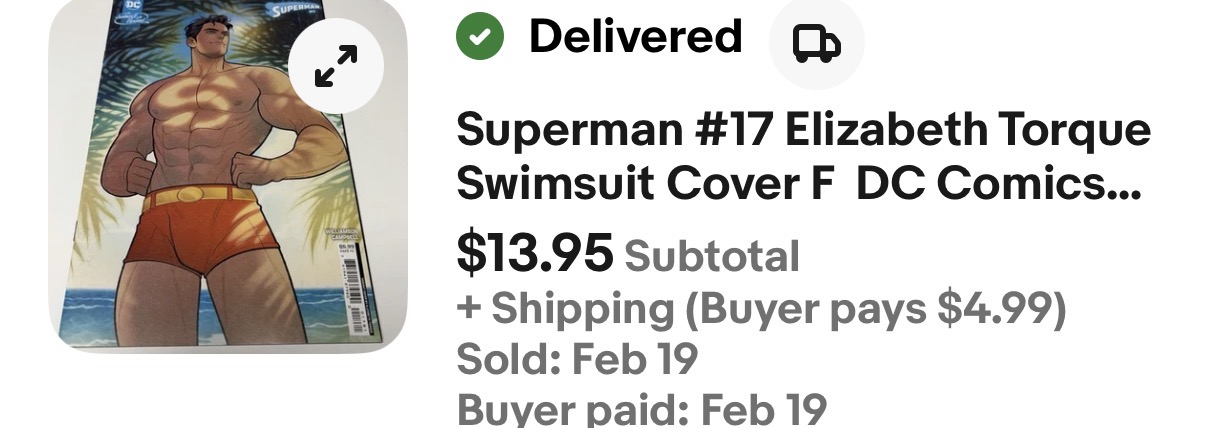This screenshot has width=1206, height=428.
Task: Click the Buyer paid: Feb 19 date
Action: (x=641, y=409)
